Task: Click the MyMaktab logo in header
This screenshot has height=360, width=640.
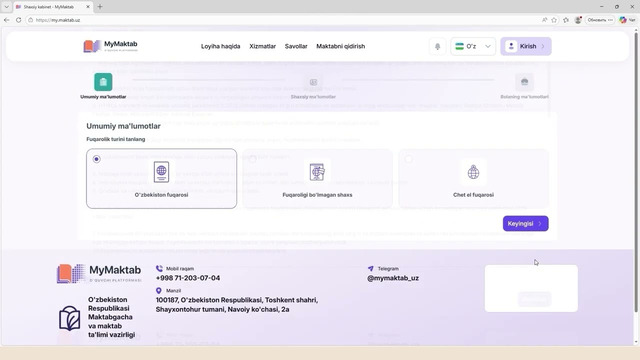Action: (111, 46)
